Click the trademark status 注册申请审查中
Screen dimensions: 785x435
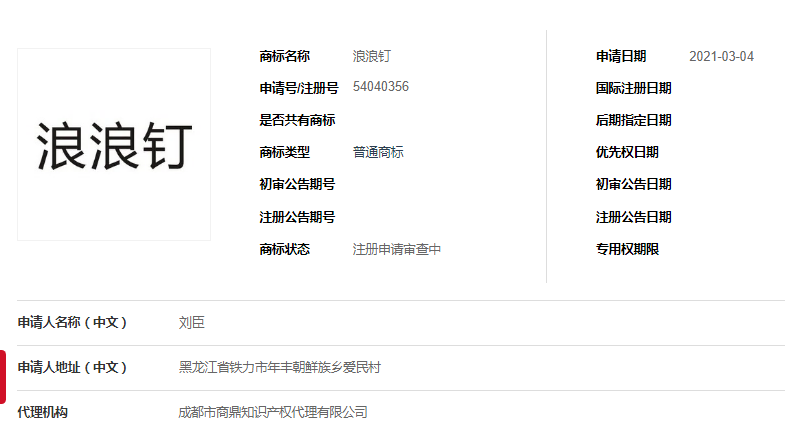coord(397,249)
